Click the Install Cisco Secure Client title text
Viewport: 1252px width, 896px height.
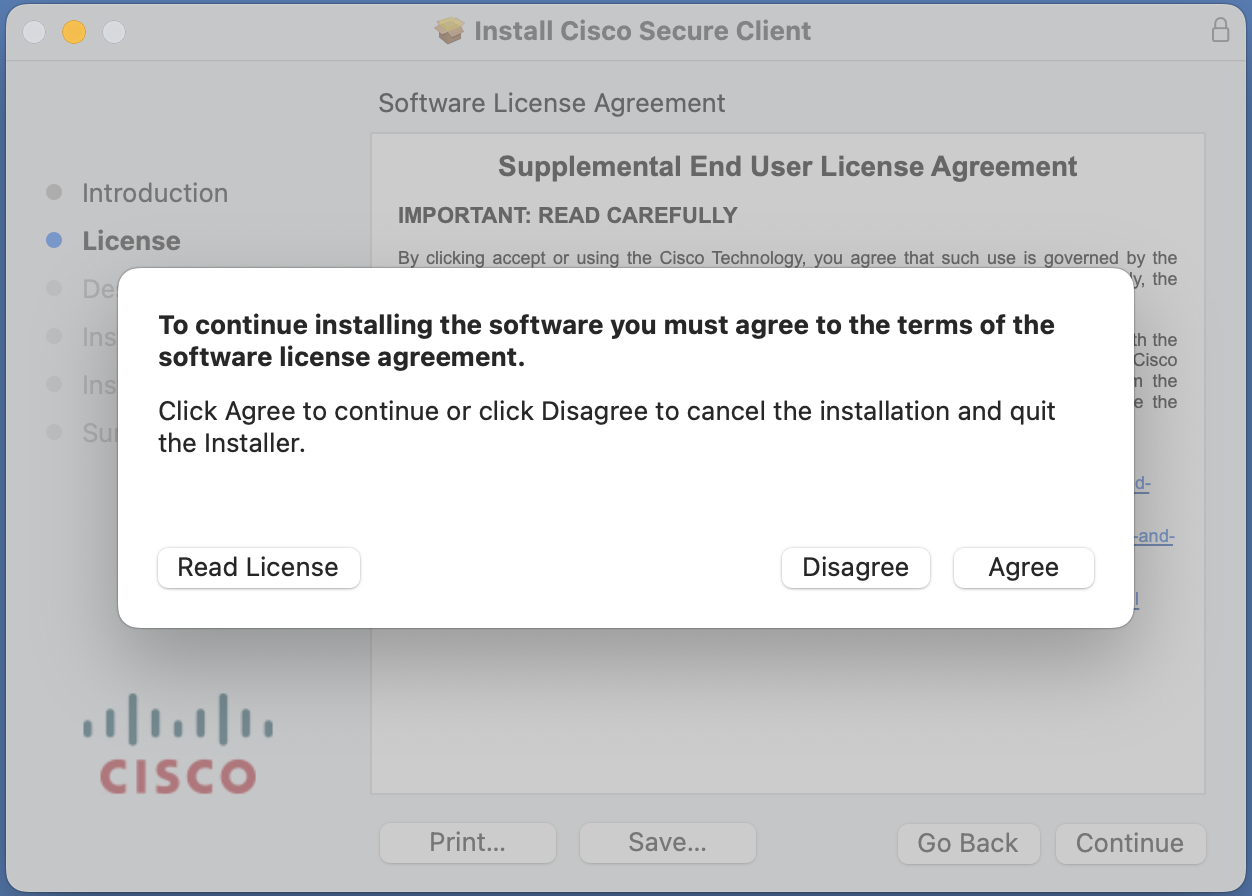[643, 31]
